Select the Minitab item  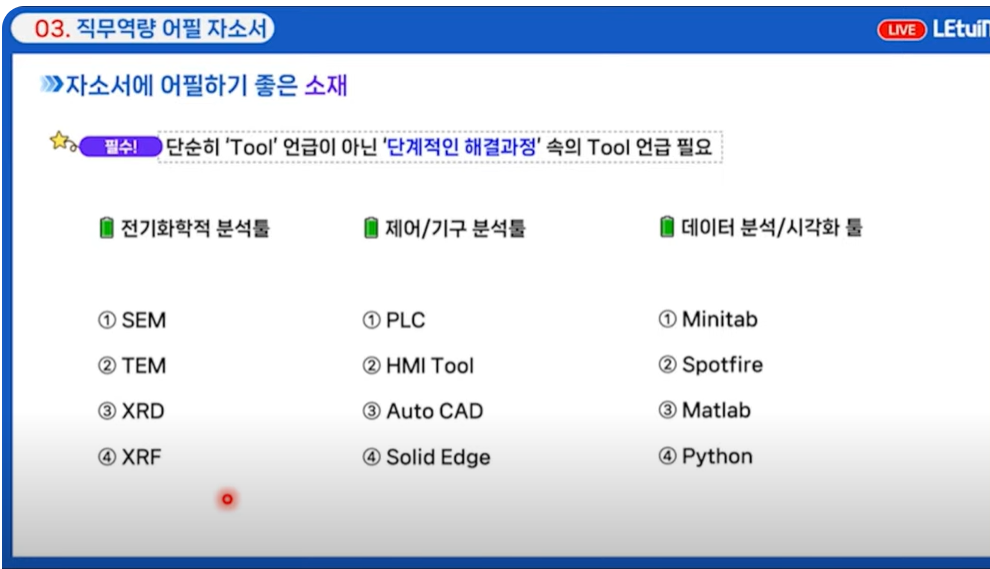719,320
